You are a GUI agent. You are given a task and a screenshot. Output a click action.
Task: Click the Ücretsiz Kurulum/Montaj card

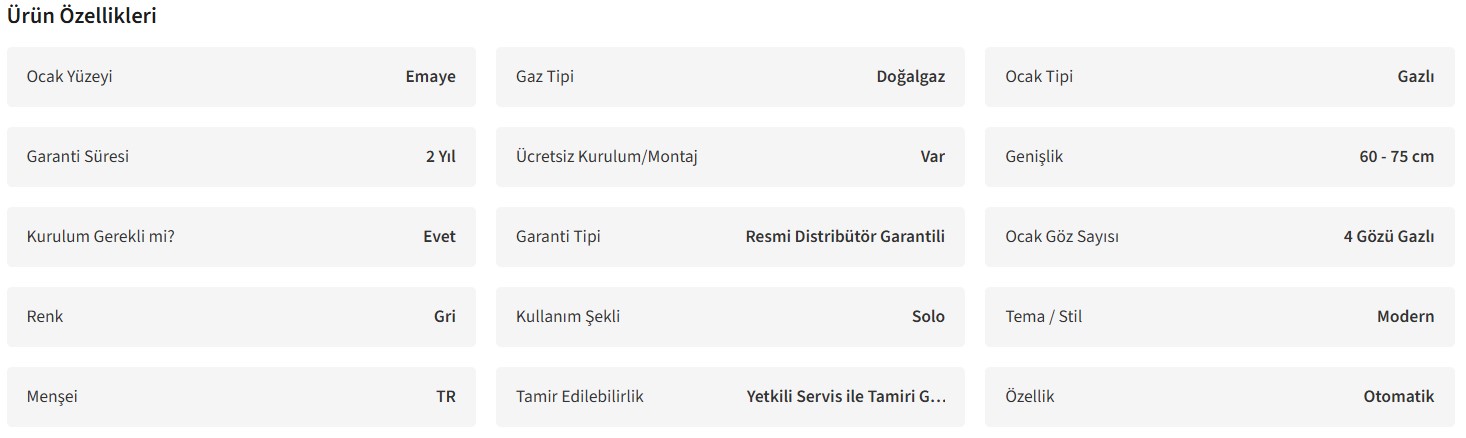pyautogui.click(x=730, y=157)
